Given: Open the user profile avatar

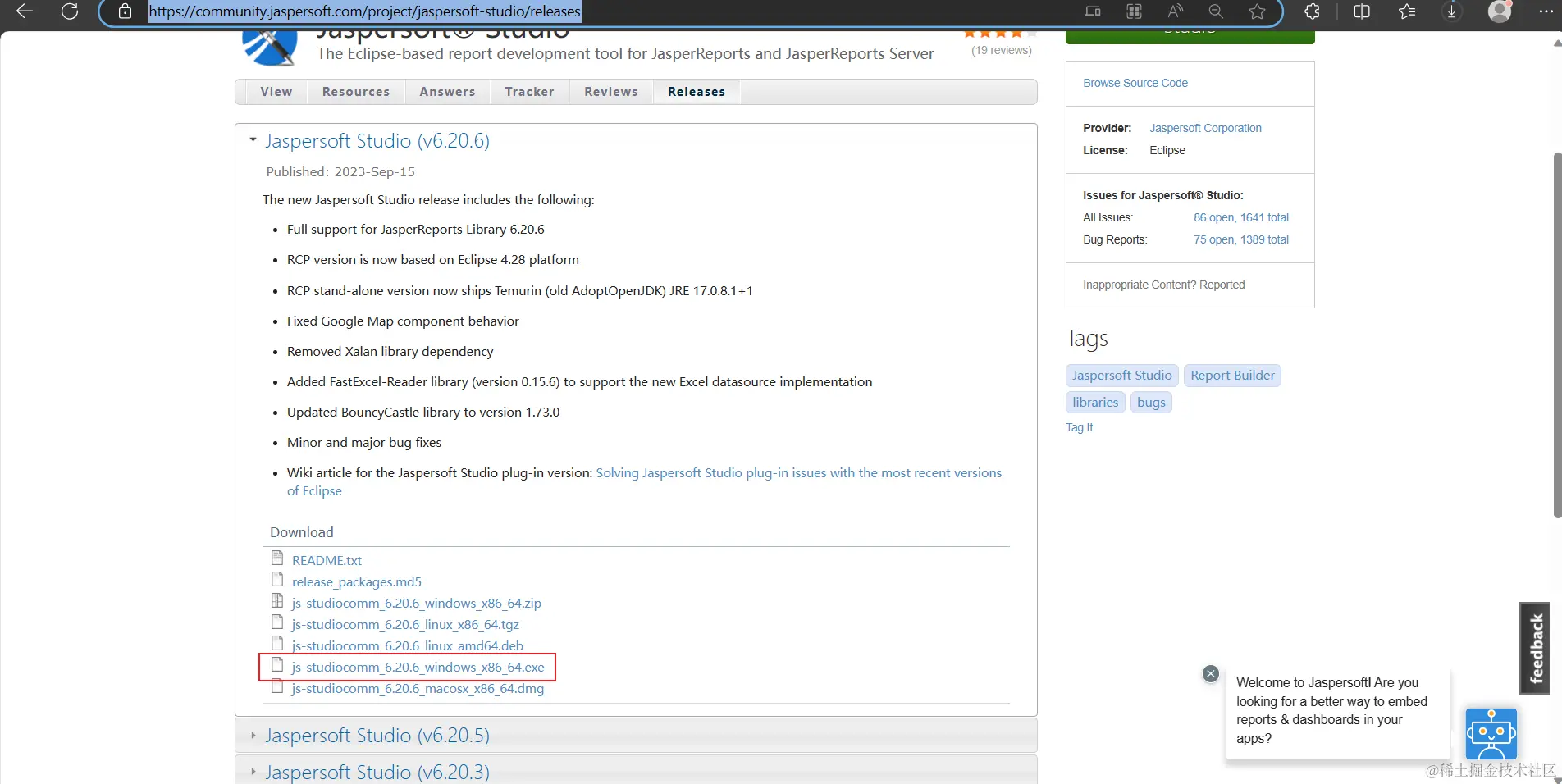Looking at the screenshot, I should pyautogui.click(x=1500, y=11).
